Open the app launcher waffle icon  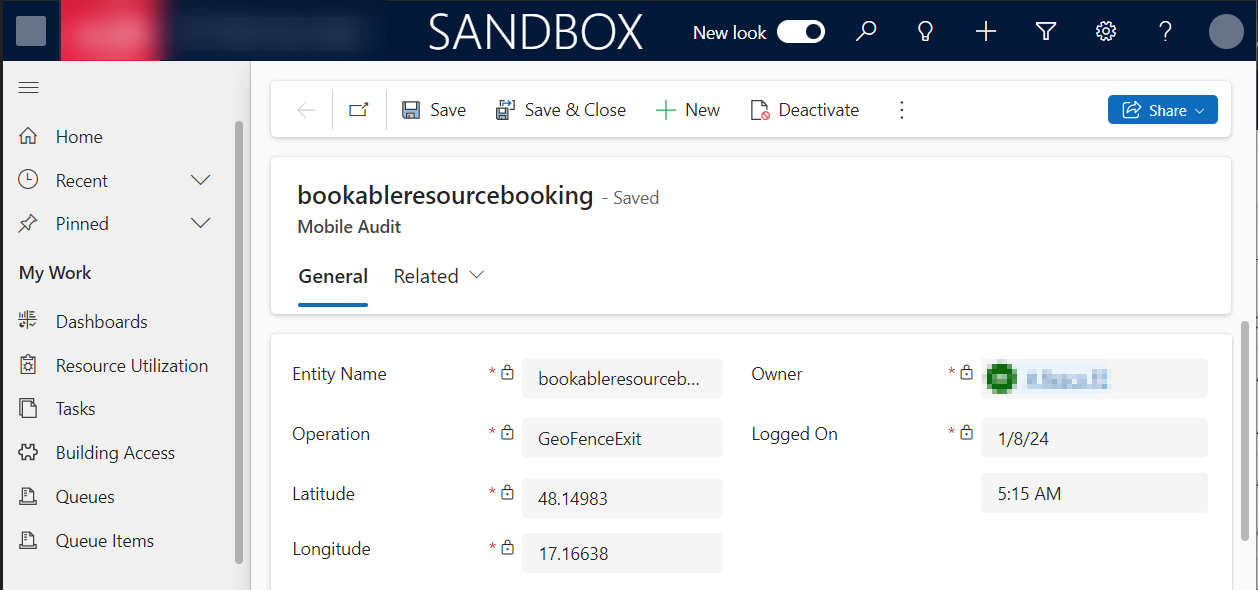pyautogui.click(x=31, y=31)
